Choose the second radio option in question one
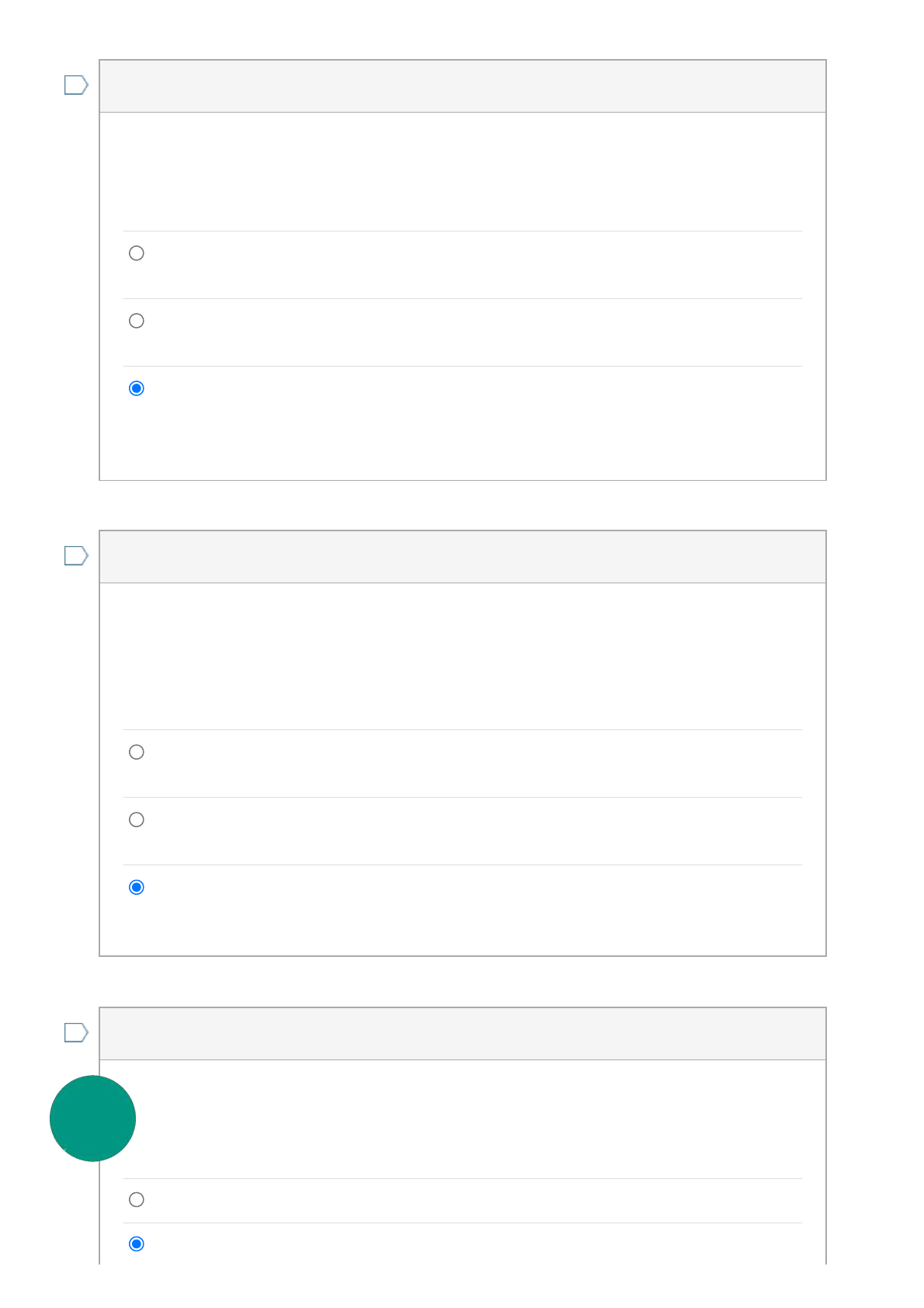This screenshot has width=924, height=1308. (x=137, y=321)
